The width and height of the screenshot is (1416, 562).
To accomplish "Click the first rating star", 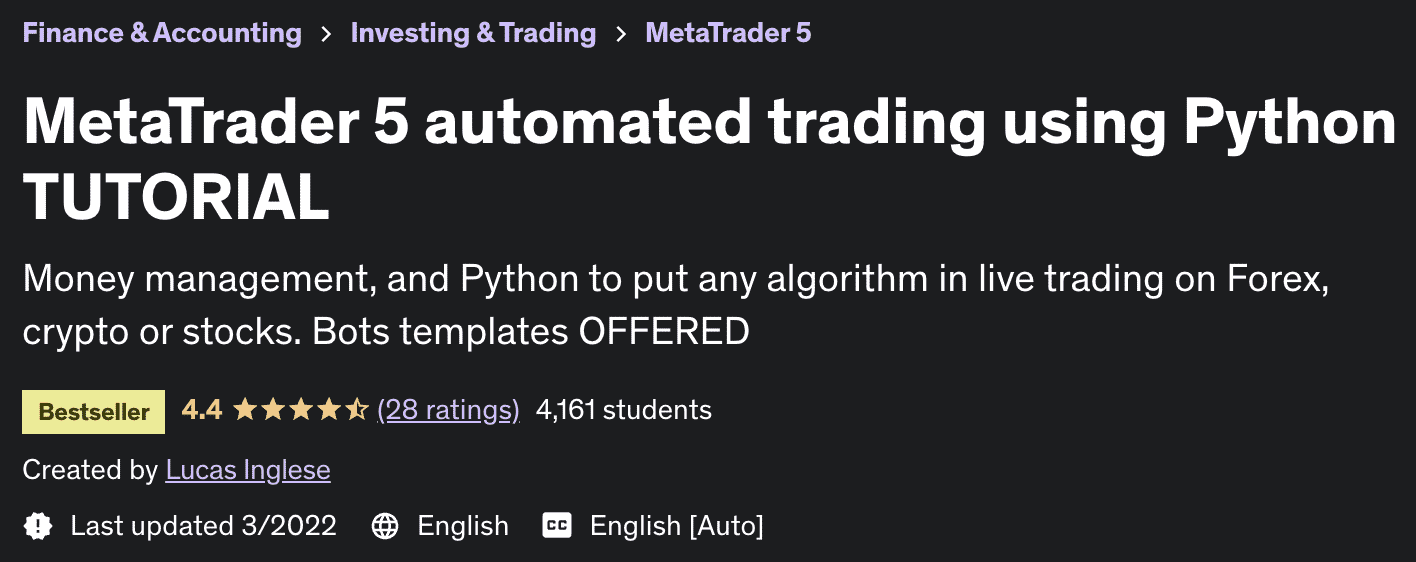I will click(x=245, y=409).
